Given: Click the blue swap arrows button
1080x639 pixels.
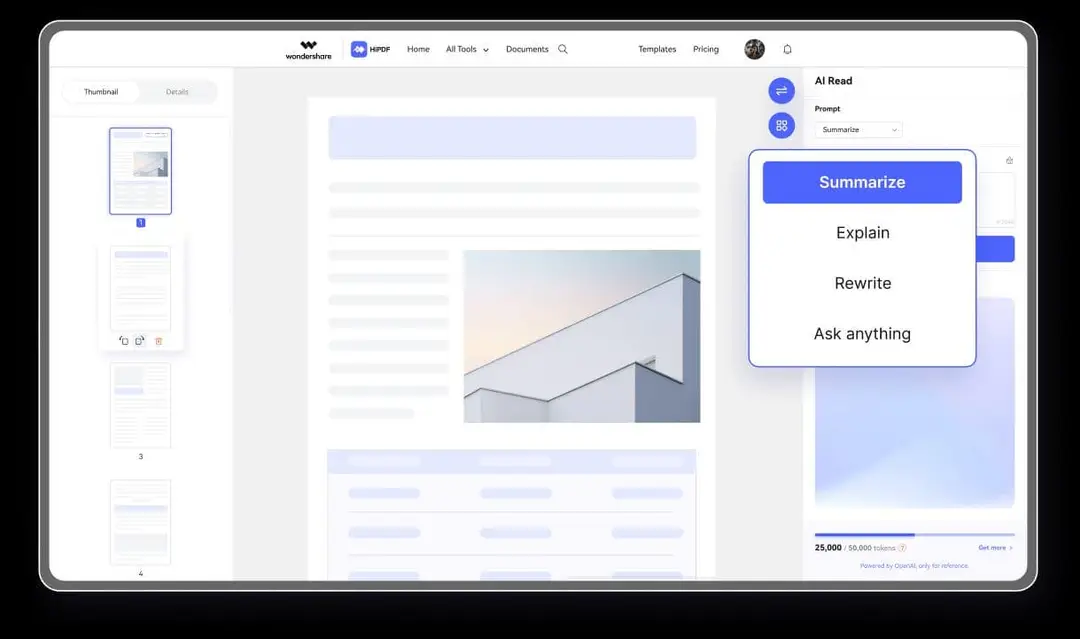Looking at the screenshot, I should (781, 91).
